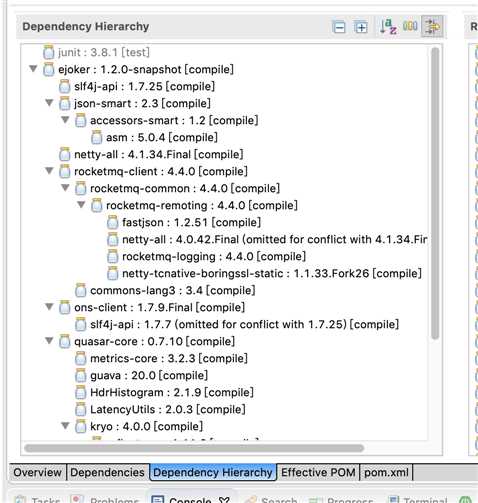Select 'slf4j-api : 1.7.7 (omitted for conflict' row

244,324
